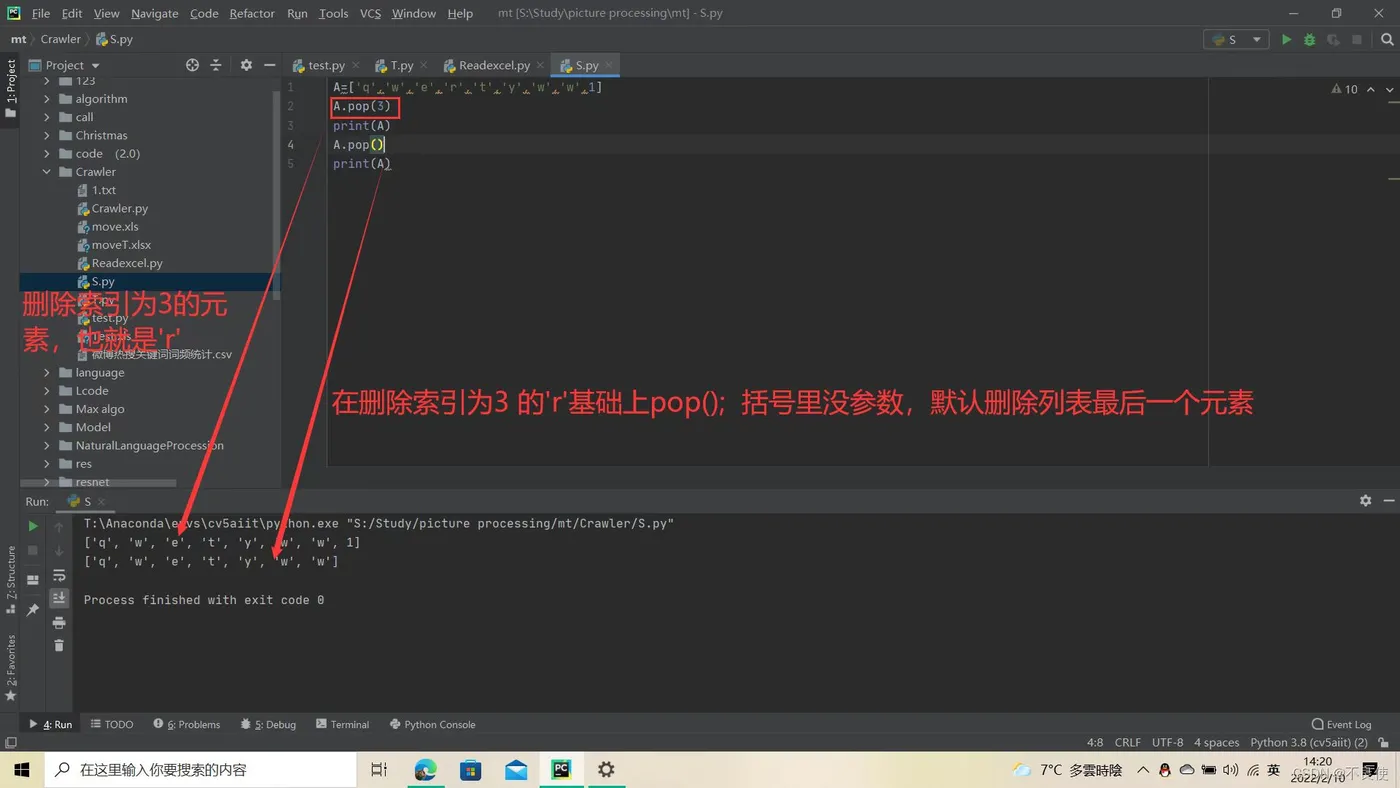
Task: Click the tool window quick-access icon bottom-left
Action: click(x=11, y=742)
